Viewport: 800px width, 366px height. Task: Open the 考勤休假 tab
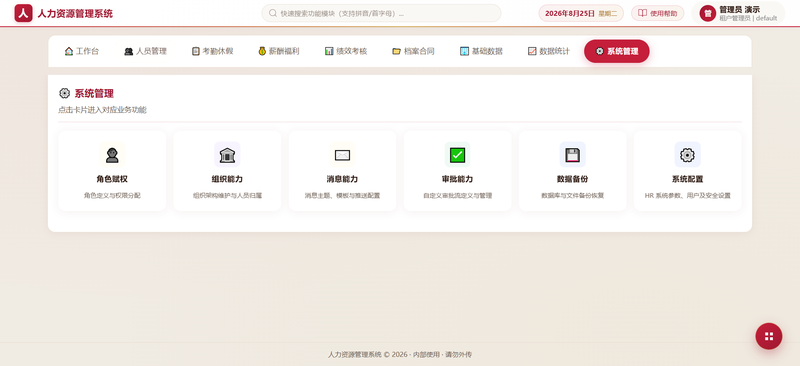pyautogui.click(x=213, y=51)
